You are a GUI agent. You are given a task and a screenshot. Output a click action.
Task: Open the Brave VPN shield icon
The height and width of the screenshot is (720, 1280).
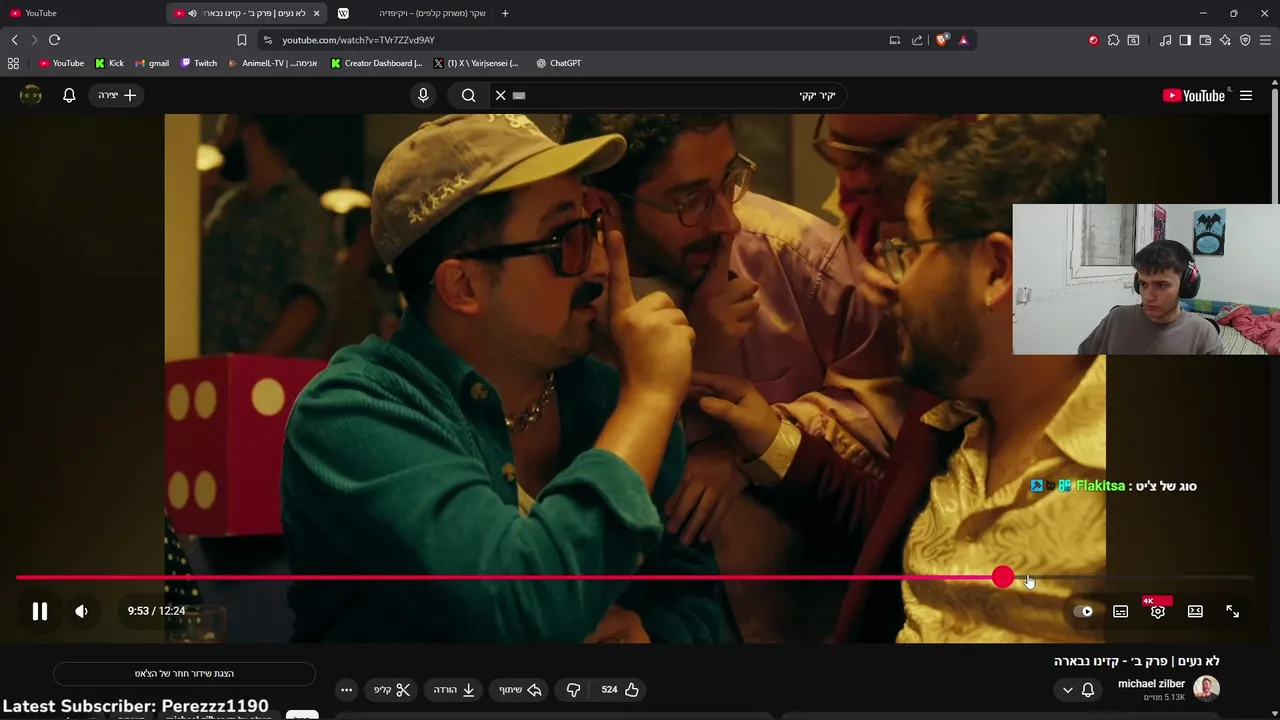[x=1245, y=40]
